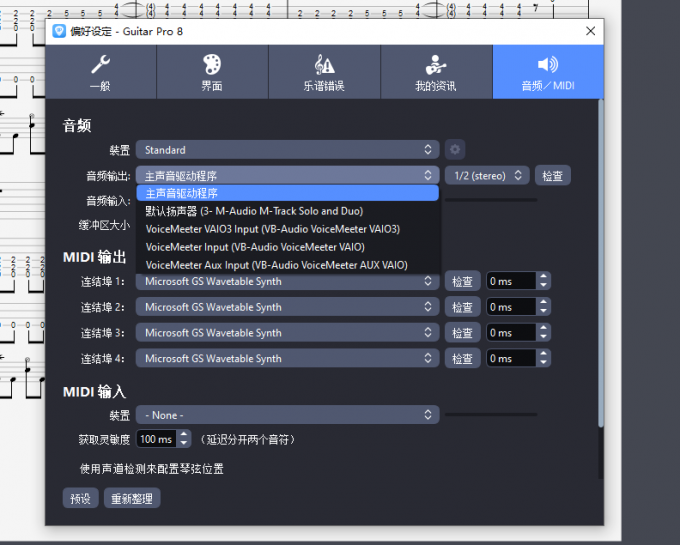Image resolution: width=680 pixels, height=545 pixels.
Task: Switch to the 我的资讯 tab
Action: [x=436, y=72]
